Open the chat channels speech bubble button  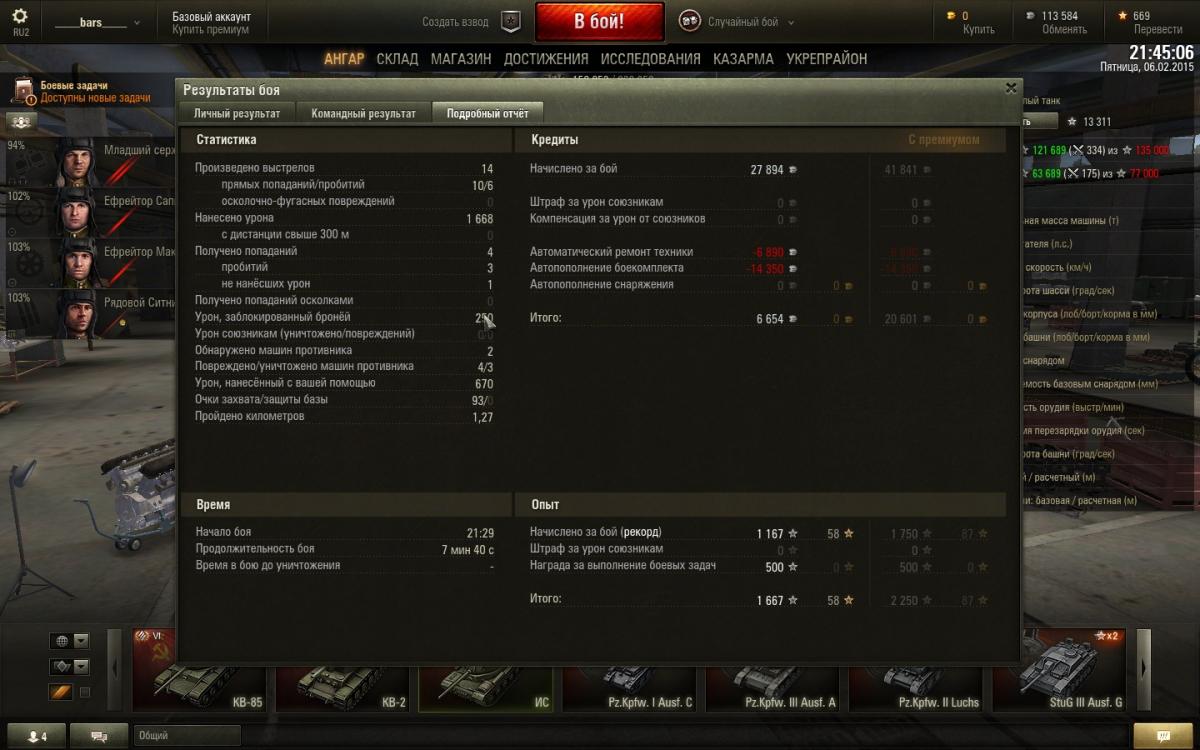100,736
